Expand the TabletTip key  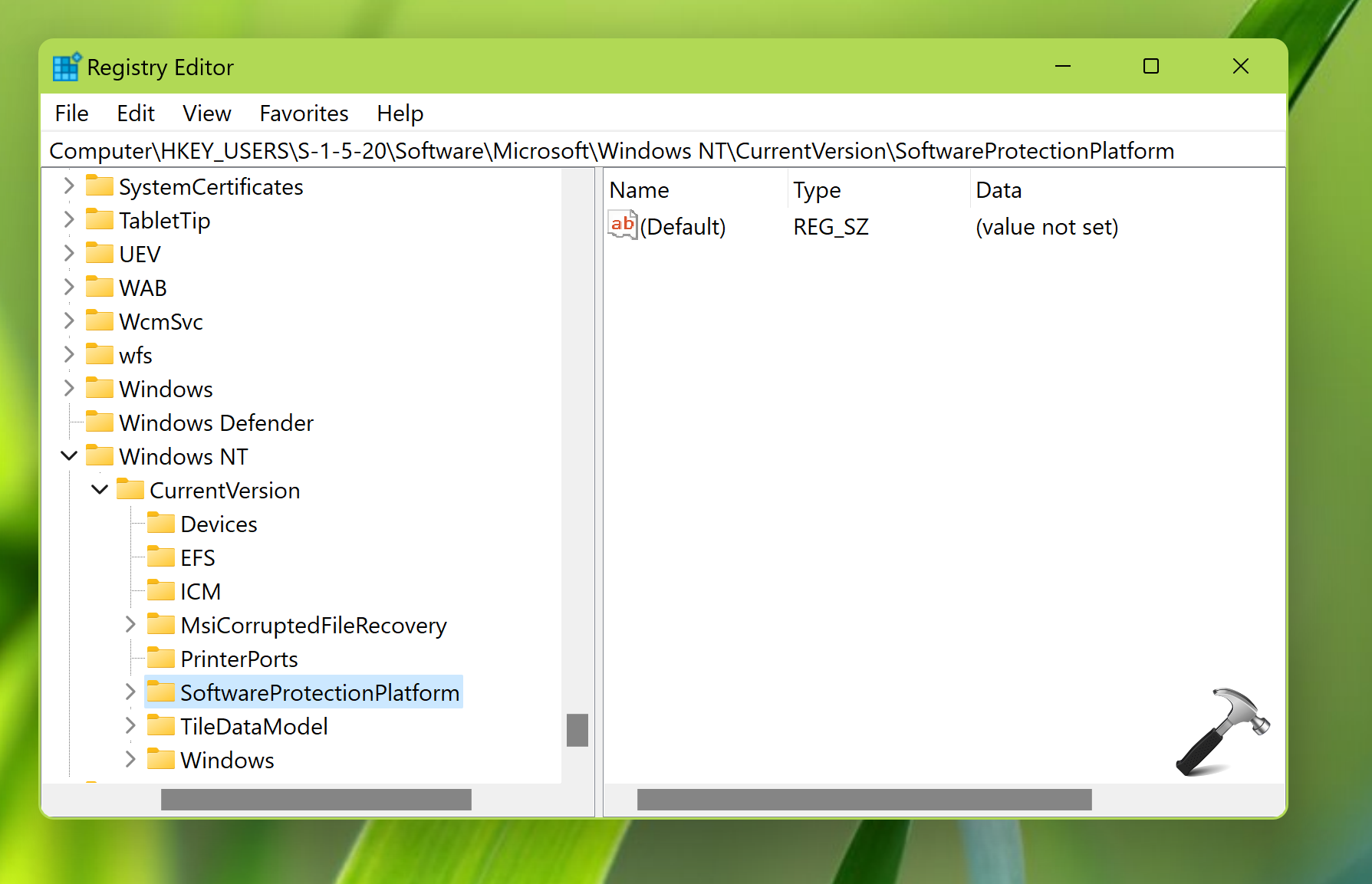coord(69,220)
